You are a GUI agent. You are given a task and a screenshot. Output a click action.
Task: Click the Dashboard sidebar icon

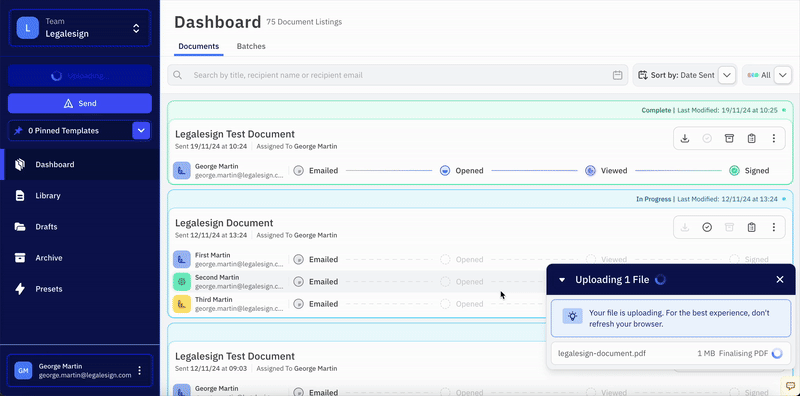click(20, 164)
